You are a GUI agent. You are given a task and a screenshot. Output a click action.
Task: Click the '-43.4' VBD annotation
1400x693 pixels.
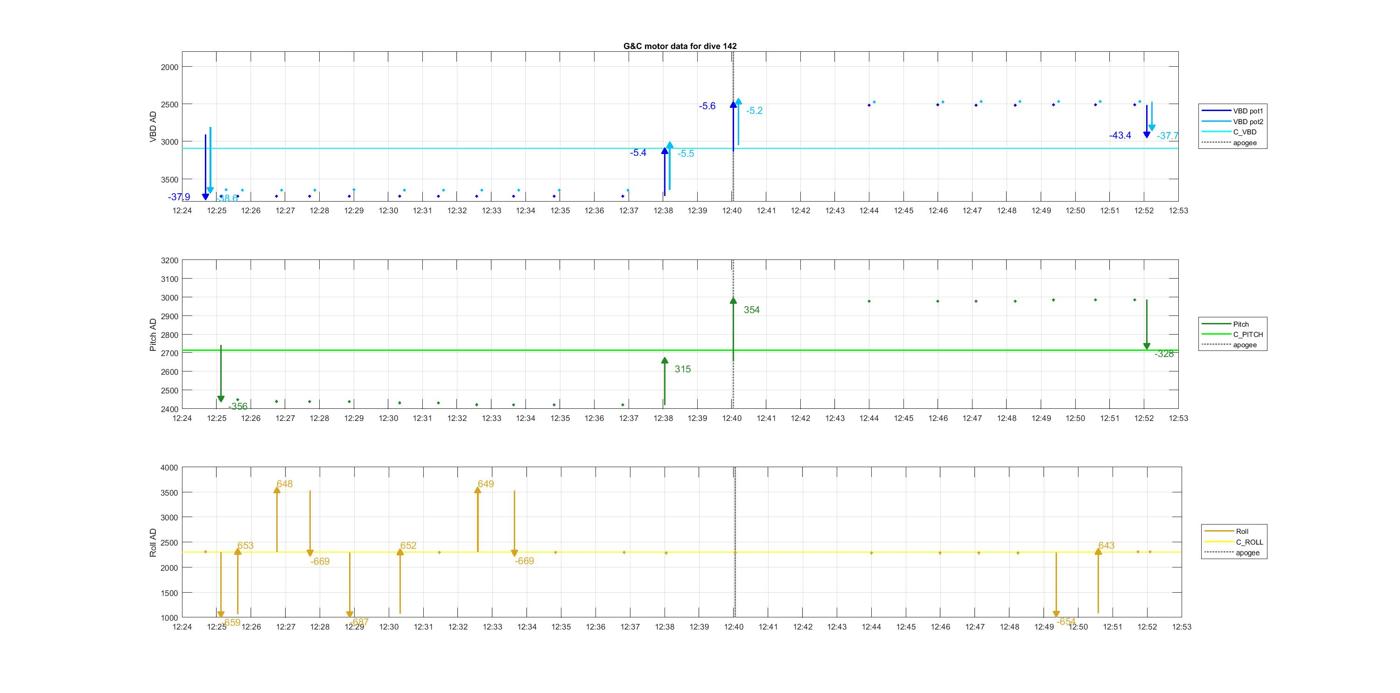pos(1120,135)
